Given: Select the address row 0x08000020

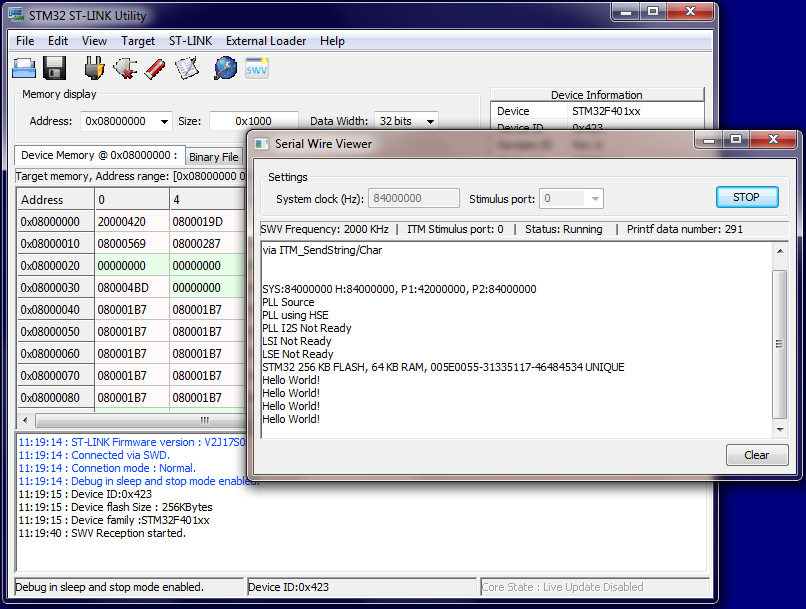Looking at the screenshot, I should tap(56, 266).
